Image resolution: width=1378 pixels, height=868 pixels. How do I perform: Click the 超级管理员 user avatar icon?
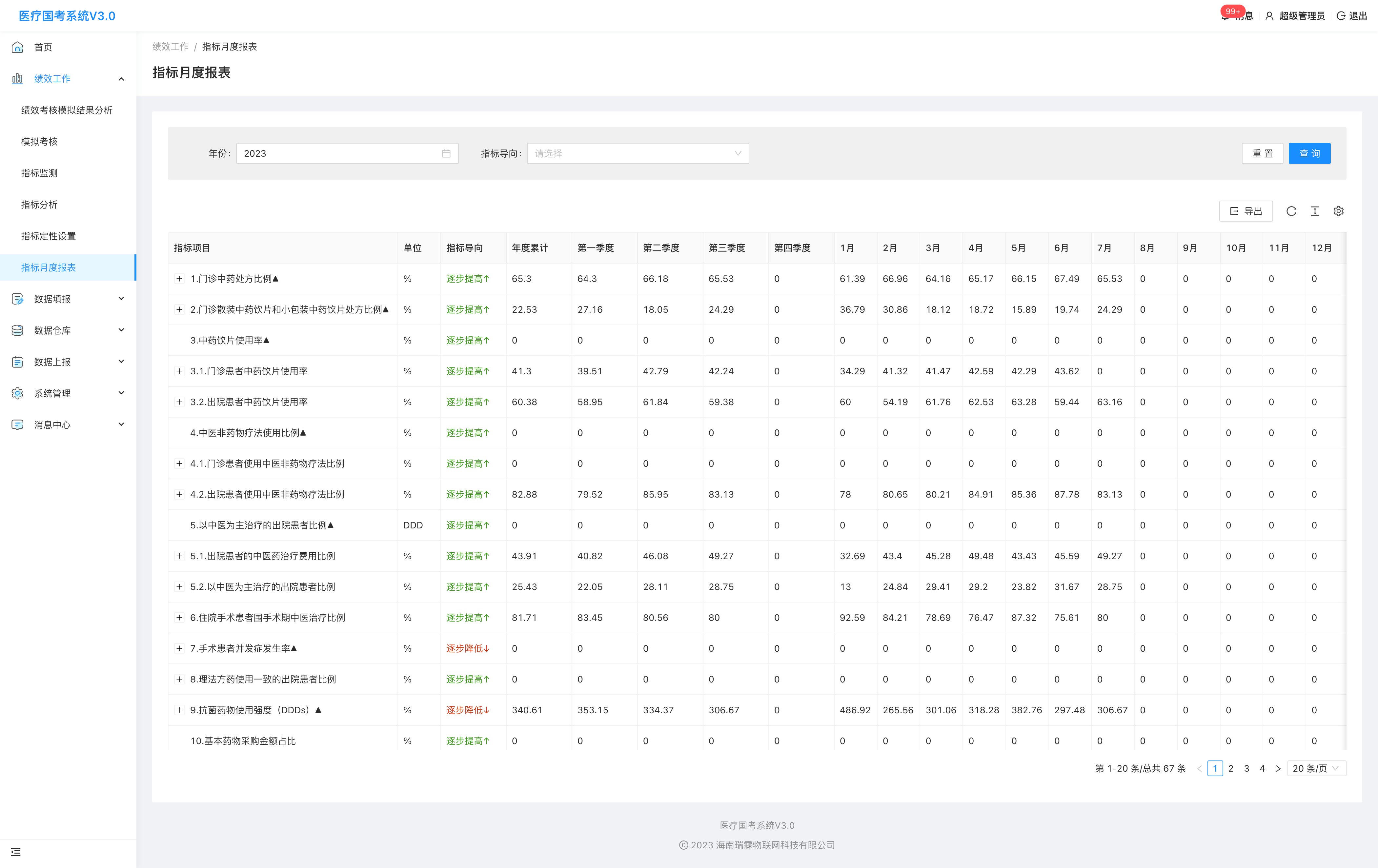pyautogui.click(x=1269, y=16)
